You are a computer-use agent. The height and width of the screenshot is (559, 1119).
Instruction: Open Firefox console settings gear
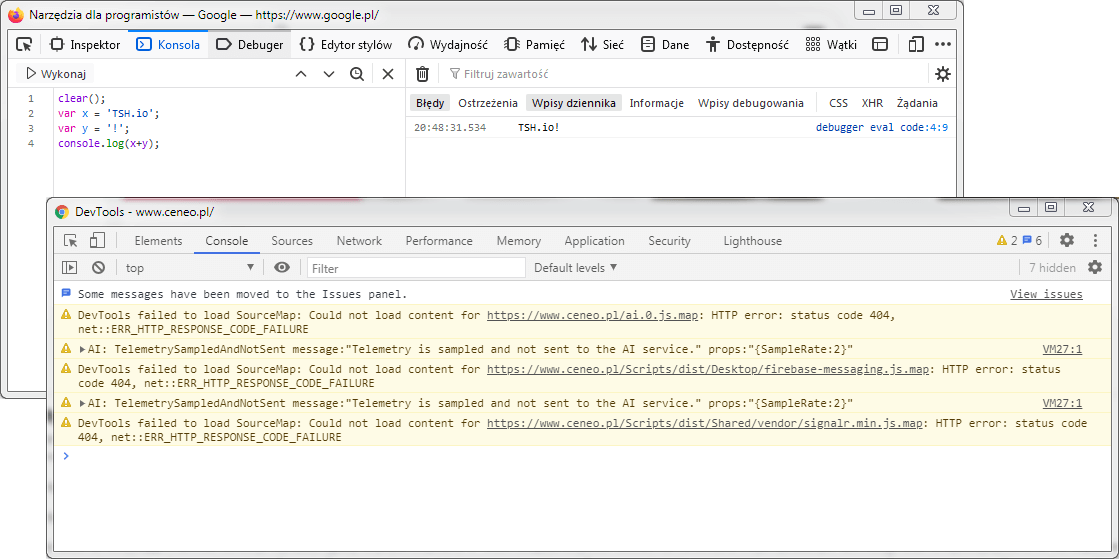943,74
